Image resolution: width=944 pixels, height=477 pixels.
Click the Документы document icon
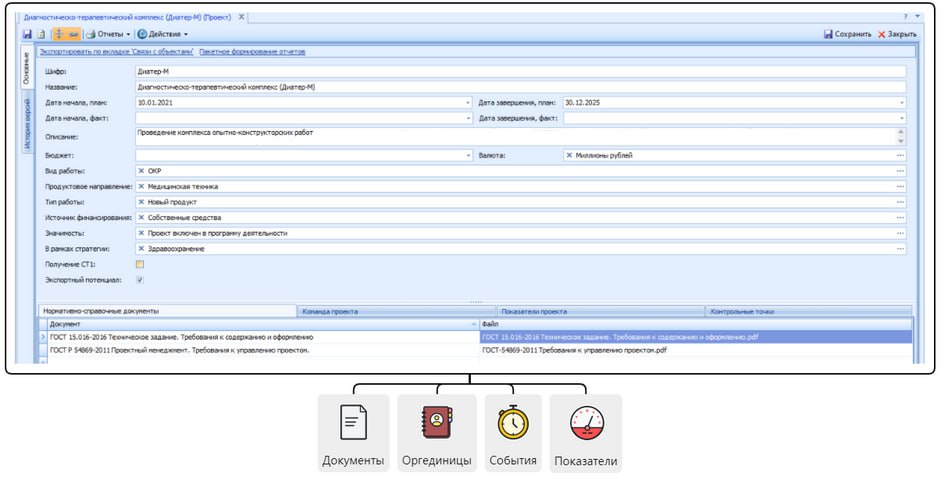click(353, 424)
